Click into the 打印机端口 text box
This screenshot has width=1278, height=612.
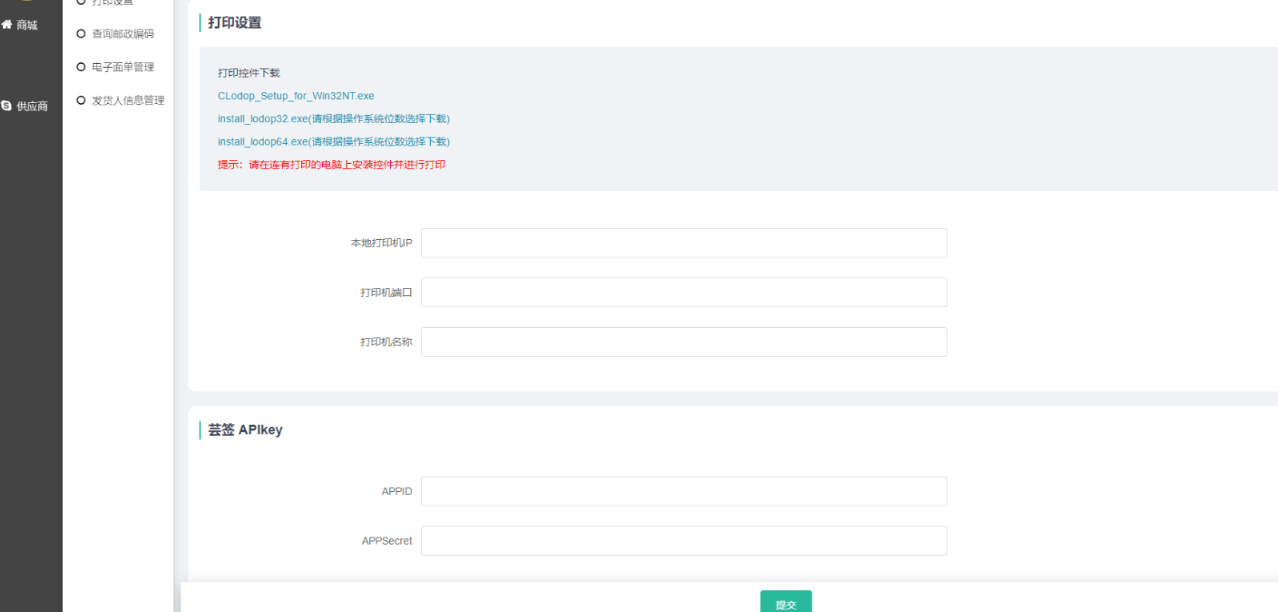pyautogui.click(x=683, y=292)
